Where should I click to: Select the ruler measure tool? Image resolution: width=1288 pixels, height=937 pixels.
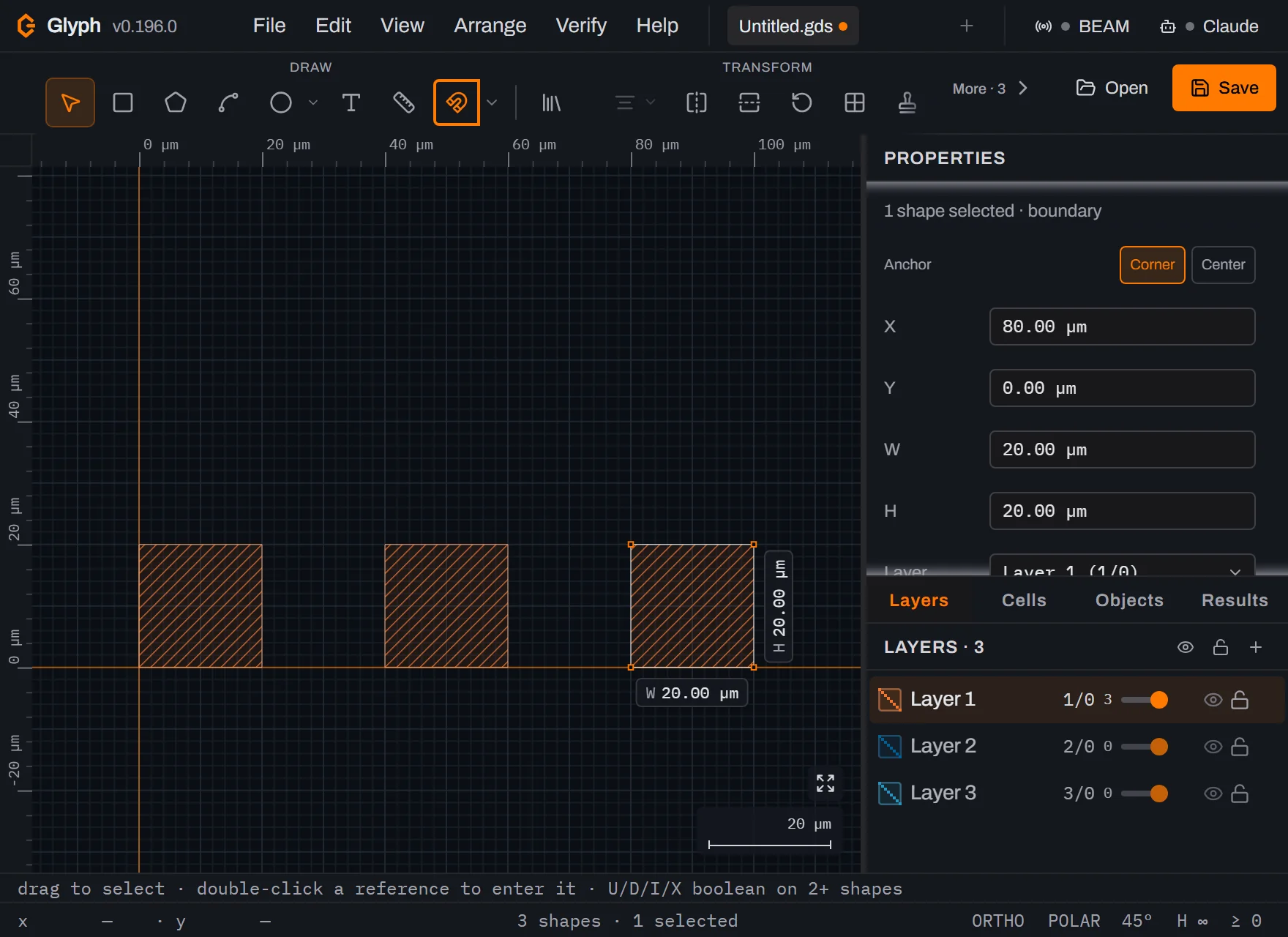point(404,102)
